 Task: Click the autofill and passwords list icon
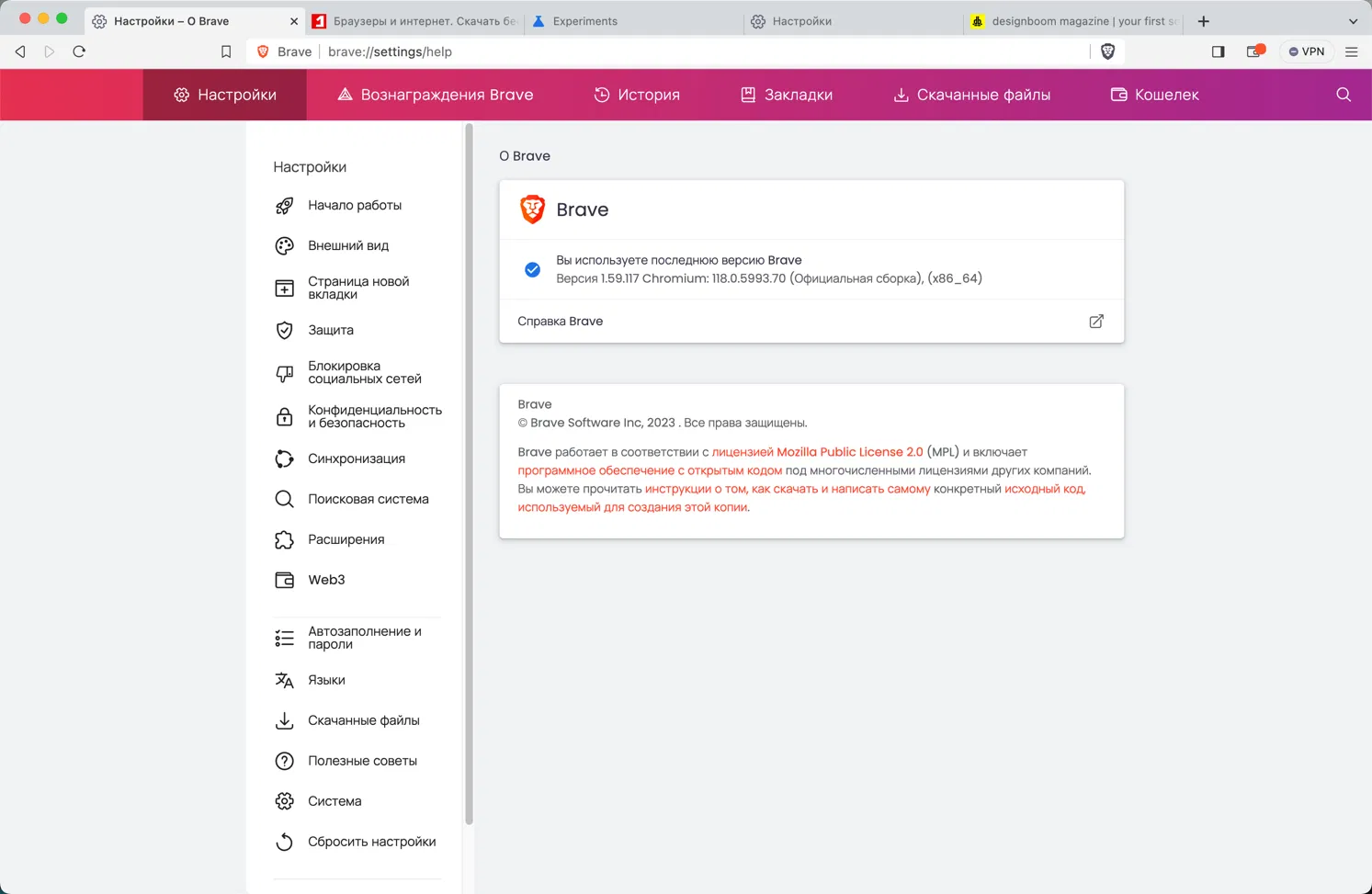[x=285, y=639]
